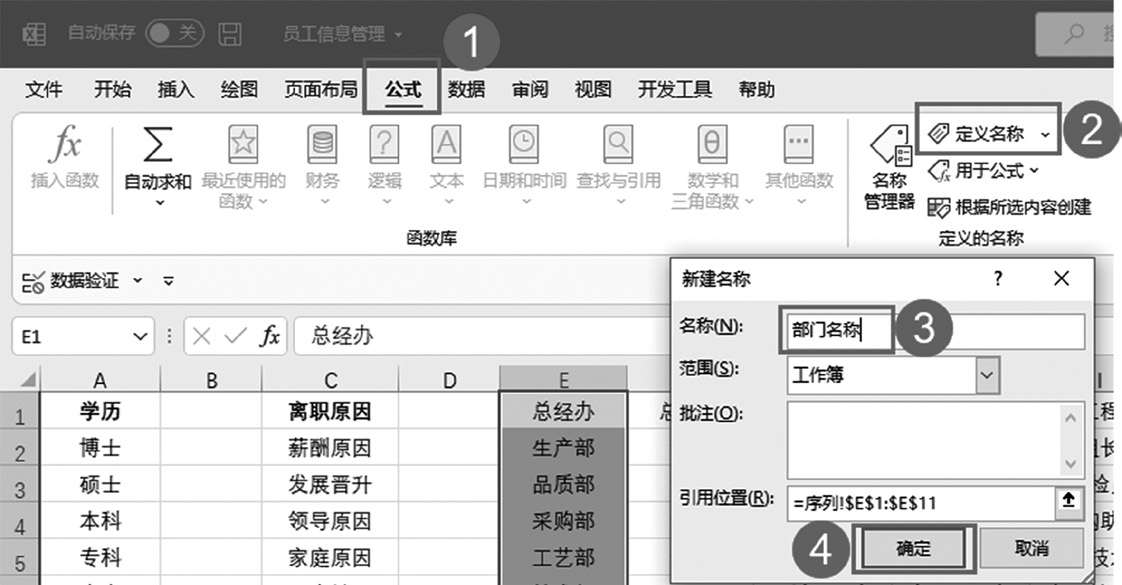Click the Excel app icon in title bar
Viewport: 1122px width, 585px height.
click(34, 33)
